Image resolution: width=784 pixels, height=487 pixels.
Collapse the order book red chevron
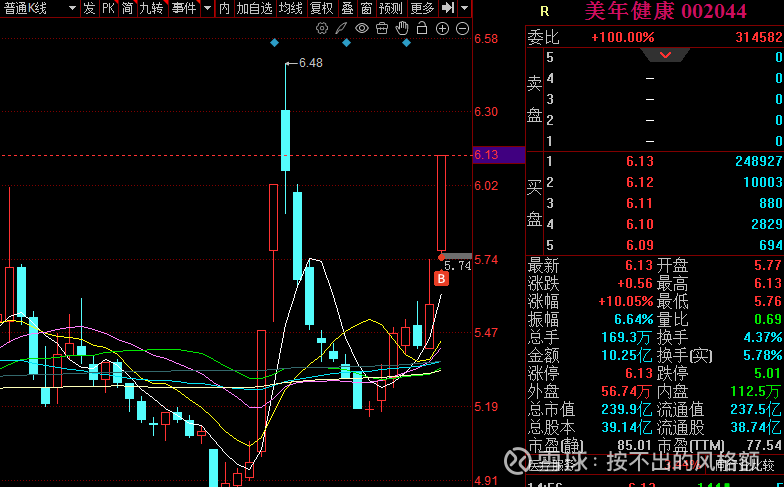(x=666, y=55)
